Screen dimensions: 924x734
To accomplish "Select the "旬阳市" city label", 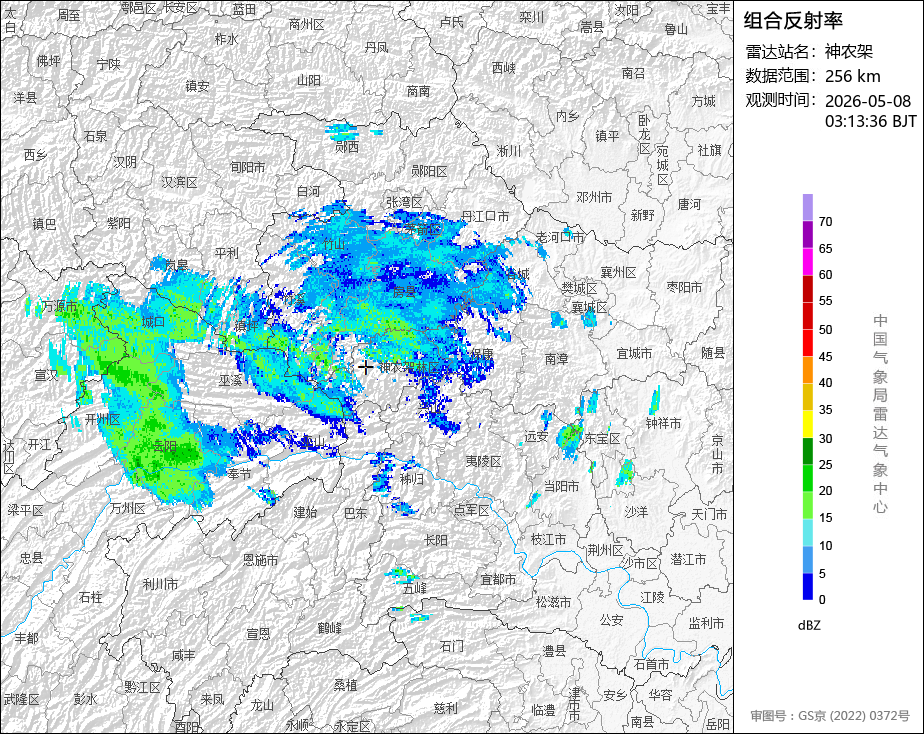I will point(248,167).
